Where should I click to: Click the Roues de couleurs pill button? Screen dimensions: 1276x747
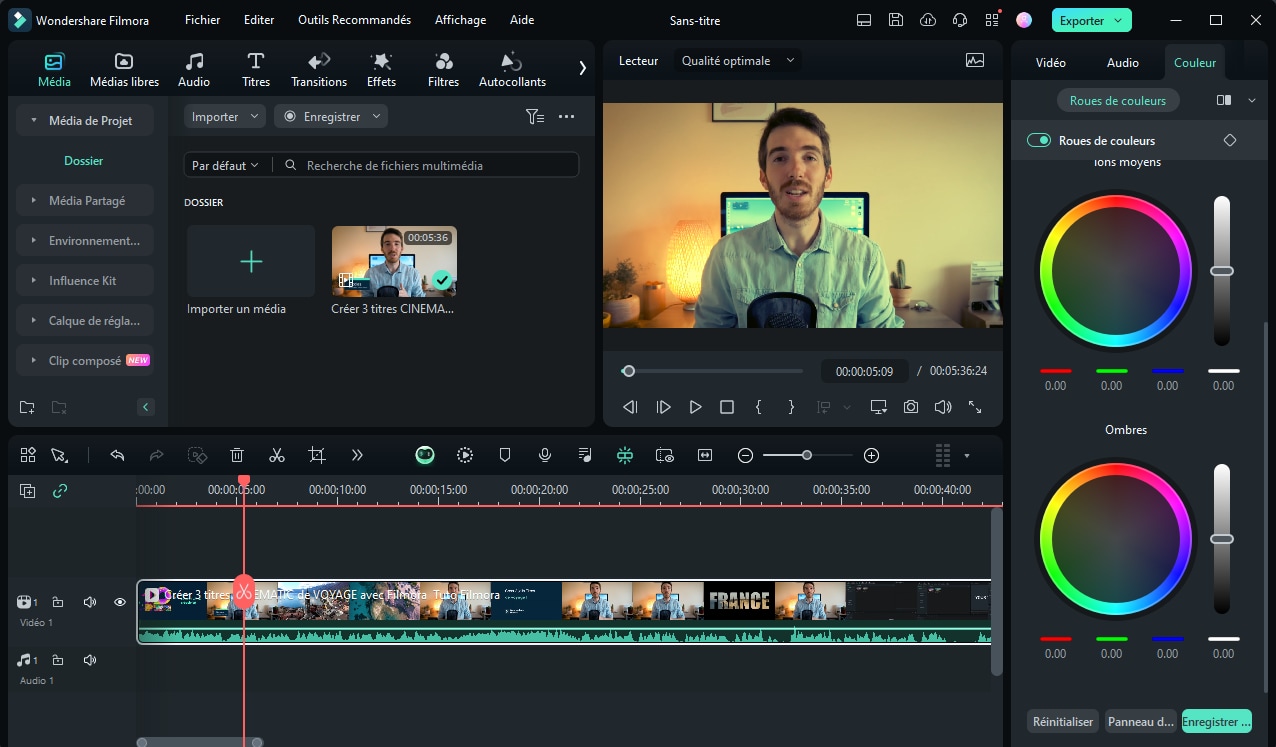[x=1118, y=100]
